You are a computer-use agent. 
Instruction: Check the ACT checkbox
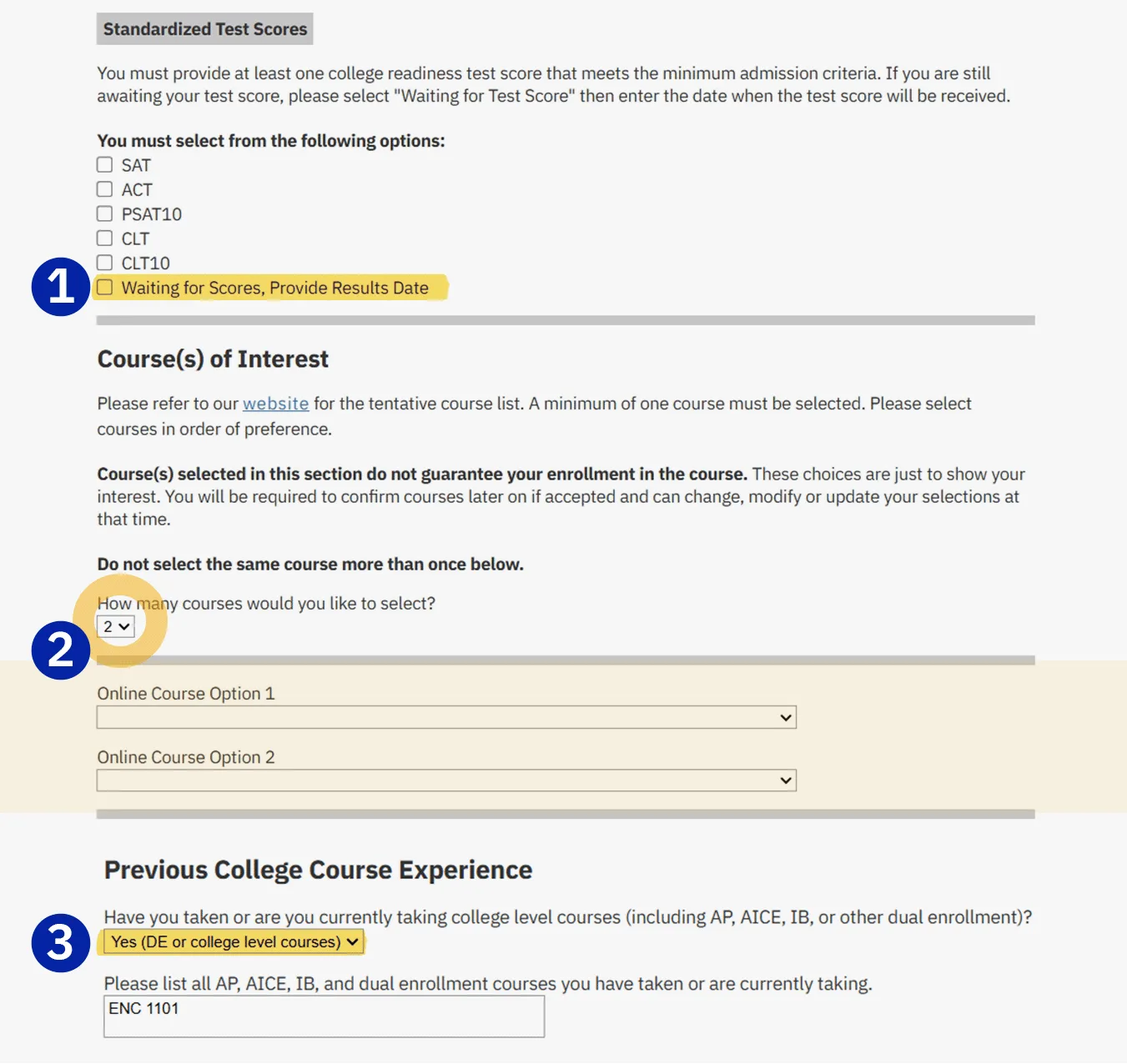pyautogui.click(x=104, y=189)
